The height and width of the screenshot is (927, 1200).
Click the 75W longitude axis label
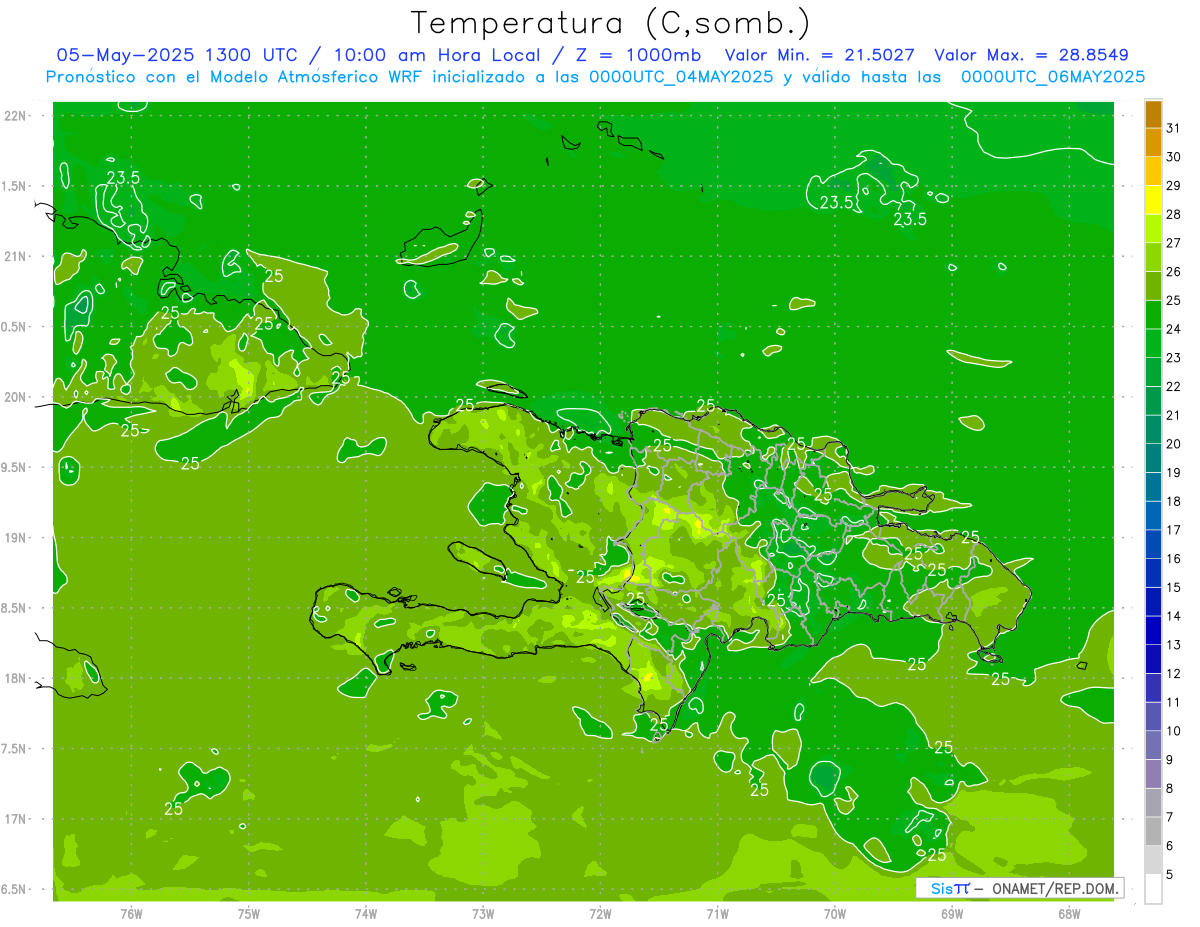(x=248, y=913)
